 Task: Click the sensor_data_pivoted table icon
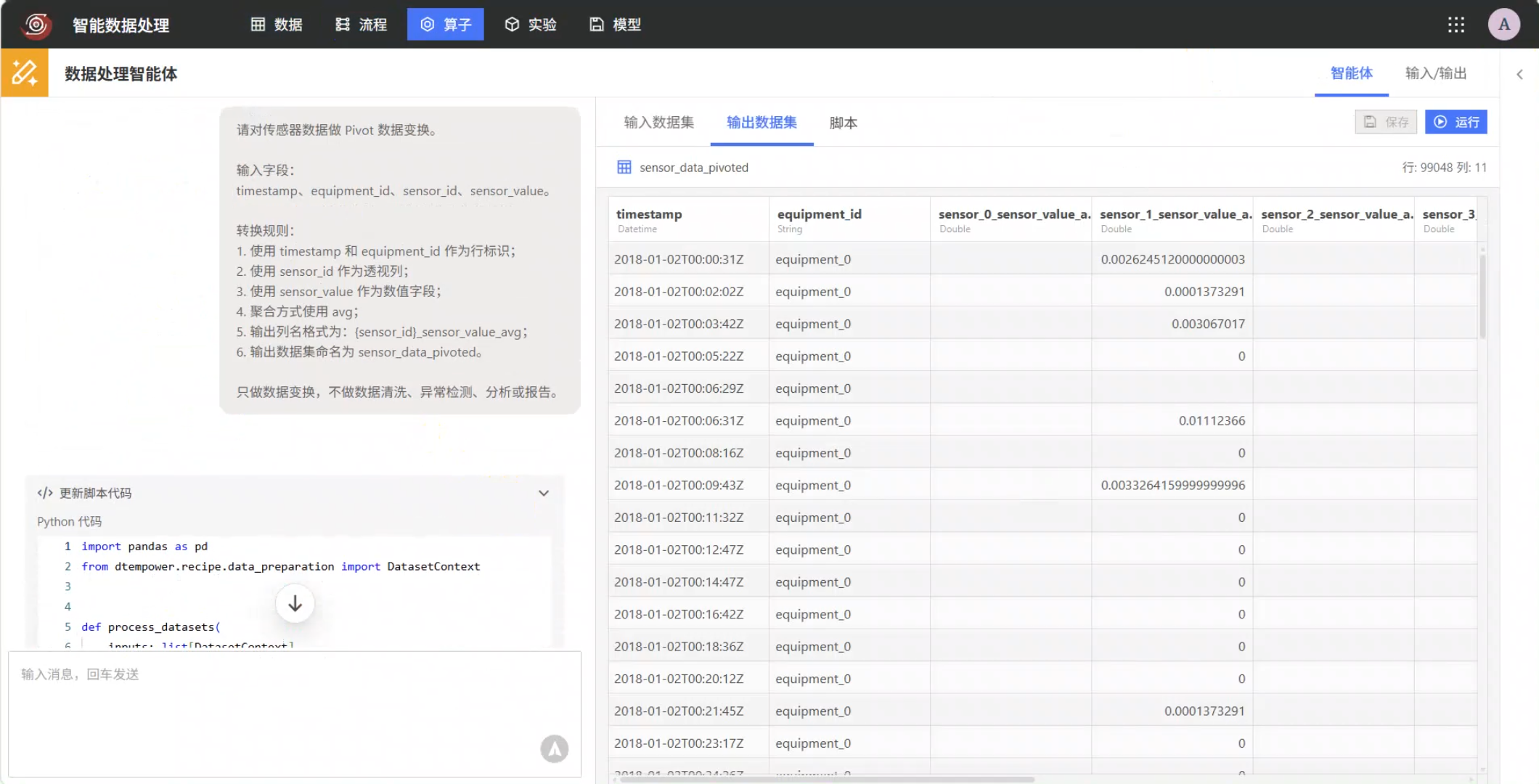624,168
